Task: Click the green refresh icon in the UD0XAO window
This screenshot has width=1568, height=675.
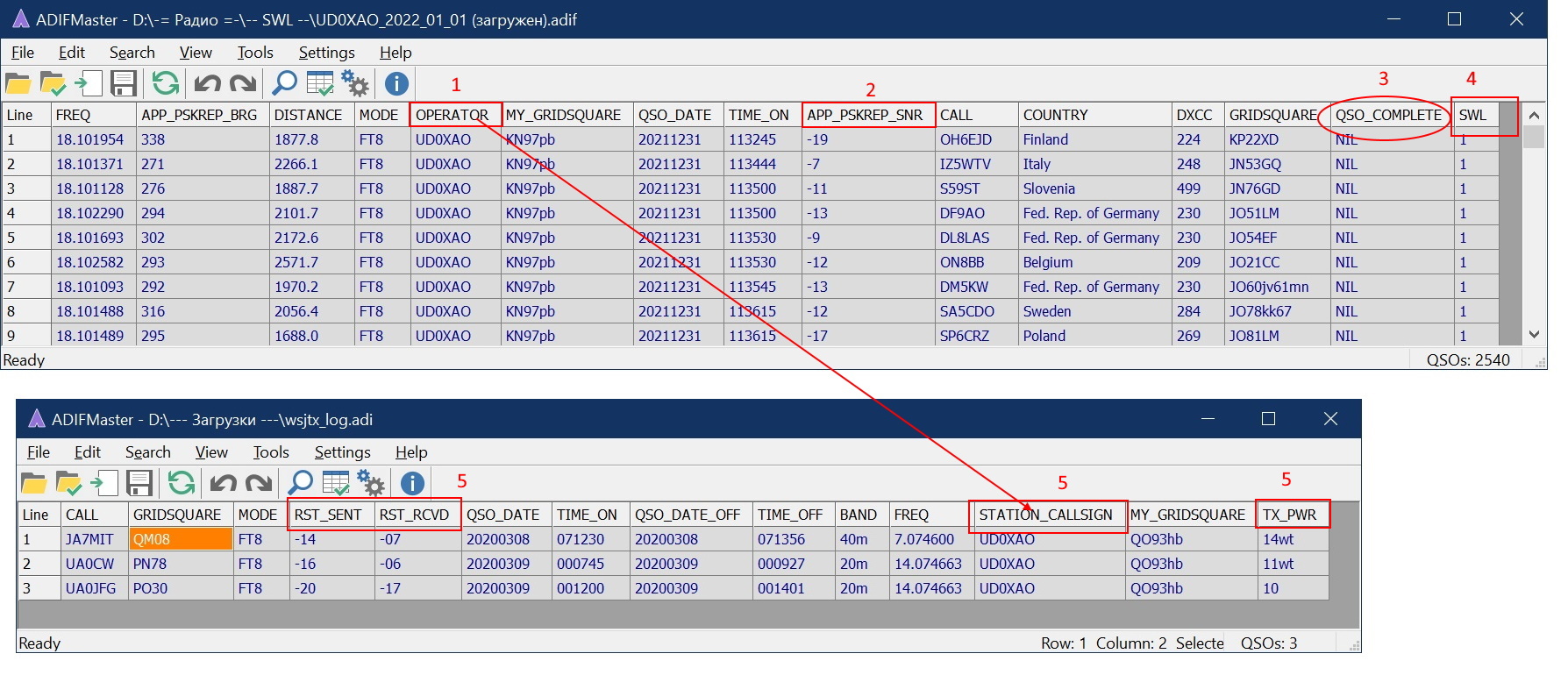Action: coord(165,83)
